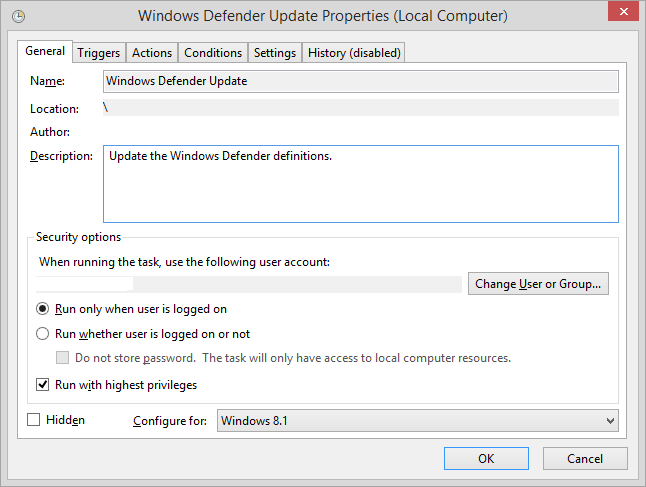Click the Task Scheduler clock icon in title bar

click(19, 16)
